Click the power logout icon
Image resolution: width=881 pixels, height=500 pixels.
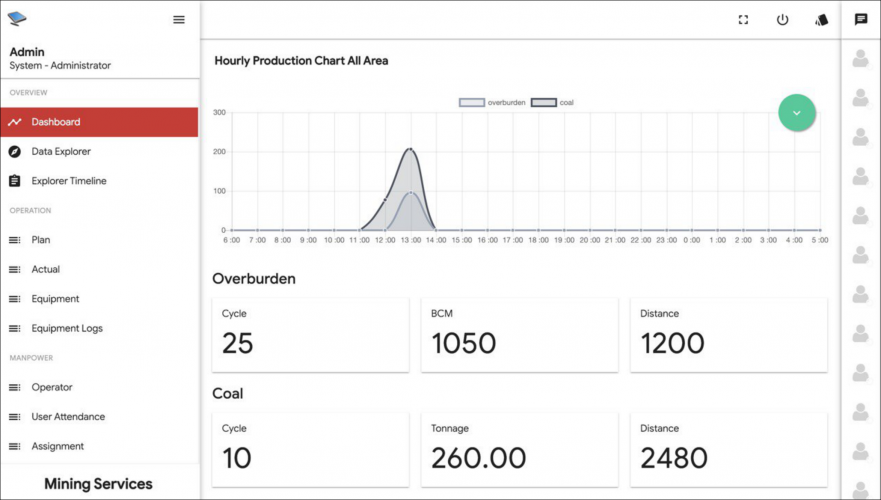pos(782,20)
